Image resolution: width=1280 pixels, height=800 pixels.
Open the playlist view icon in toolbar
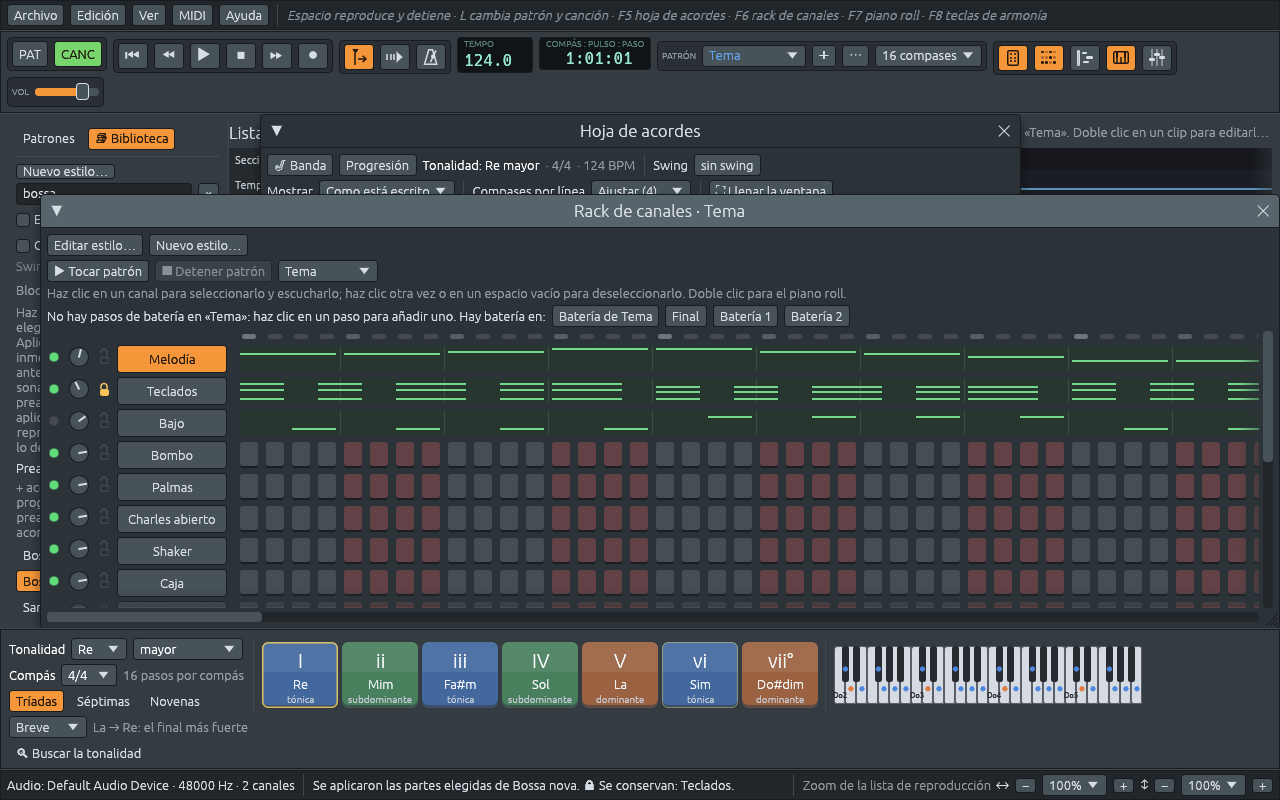[x=1085, y=57]
